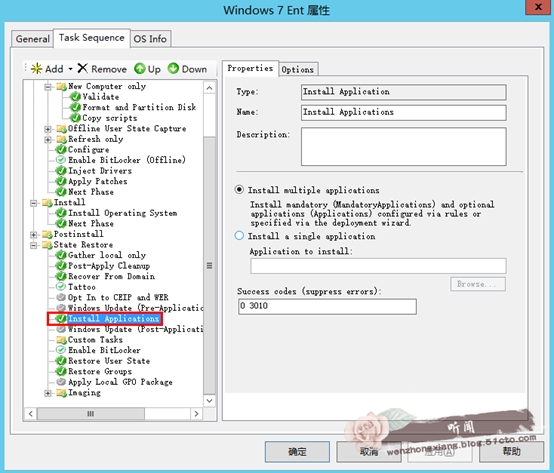Click the Configure step checkmark icon
The width and height of the screenshot is (554, 473).
tap(61, 149)
